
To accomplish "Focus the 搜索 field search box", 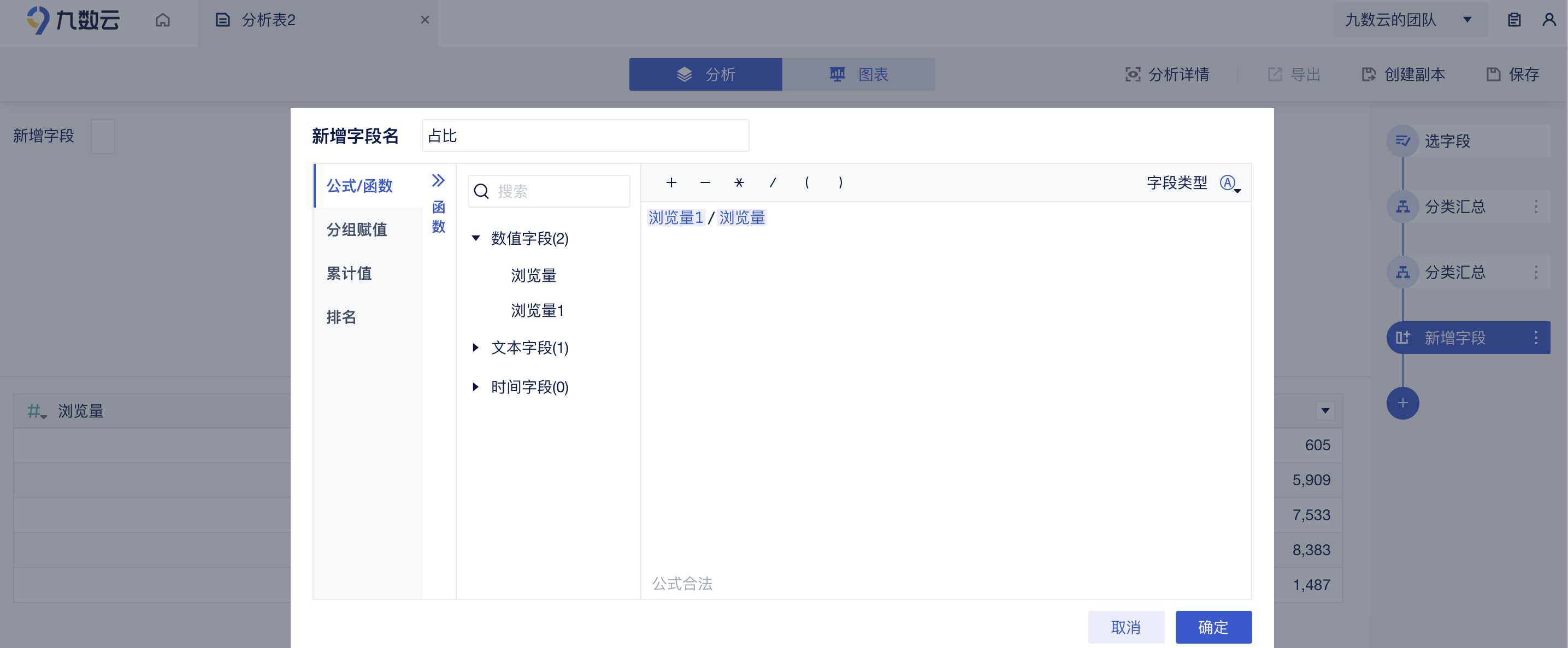I will tap(549, 191).
